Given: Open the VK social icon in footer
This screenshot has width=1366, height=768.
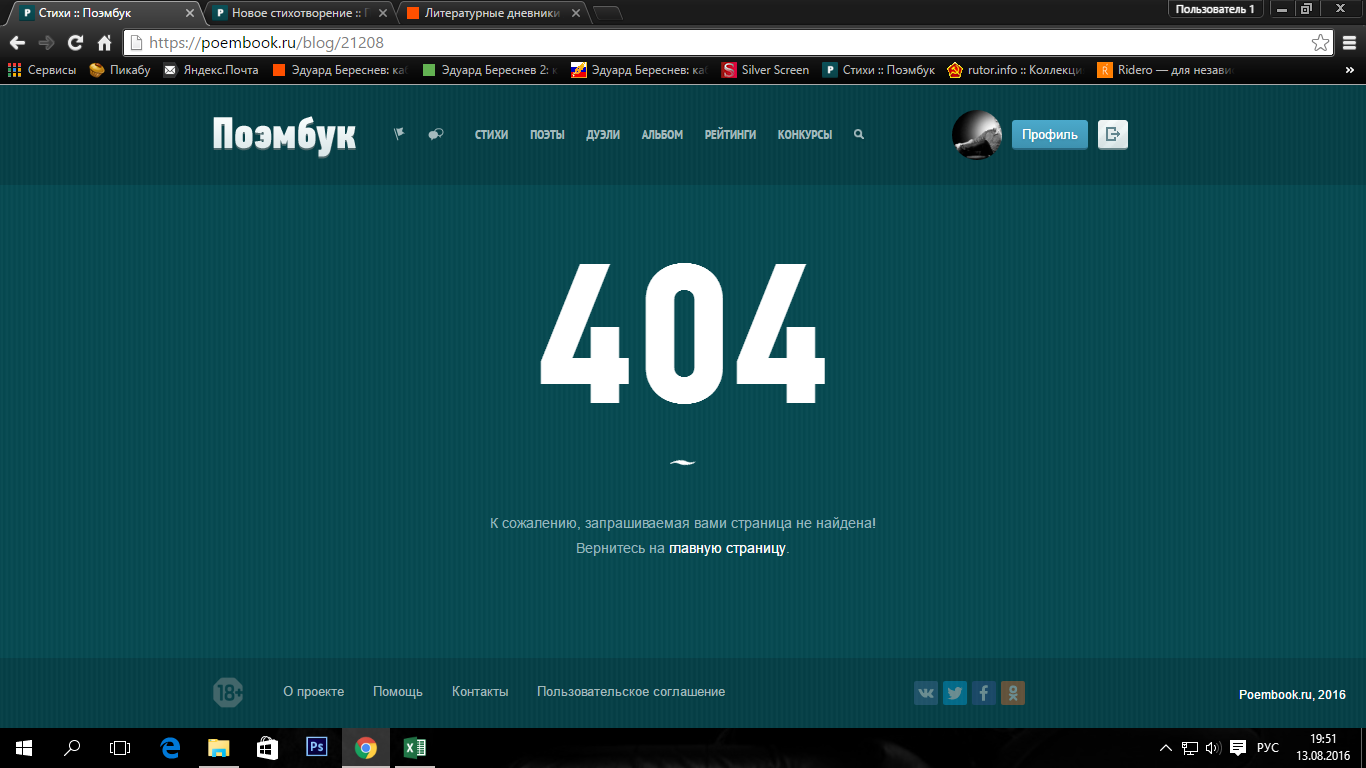Looking at the screenshot, I should click(x=926, y=693).
